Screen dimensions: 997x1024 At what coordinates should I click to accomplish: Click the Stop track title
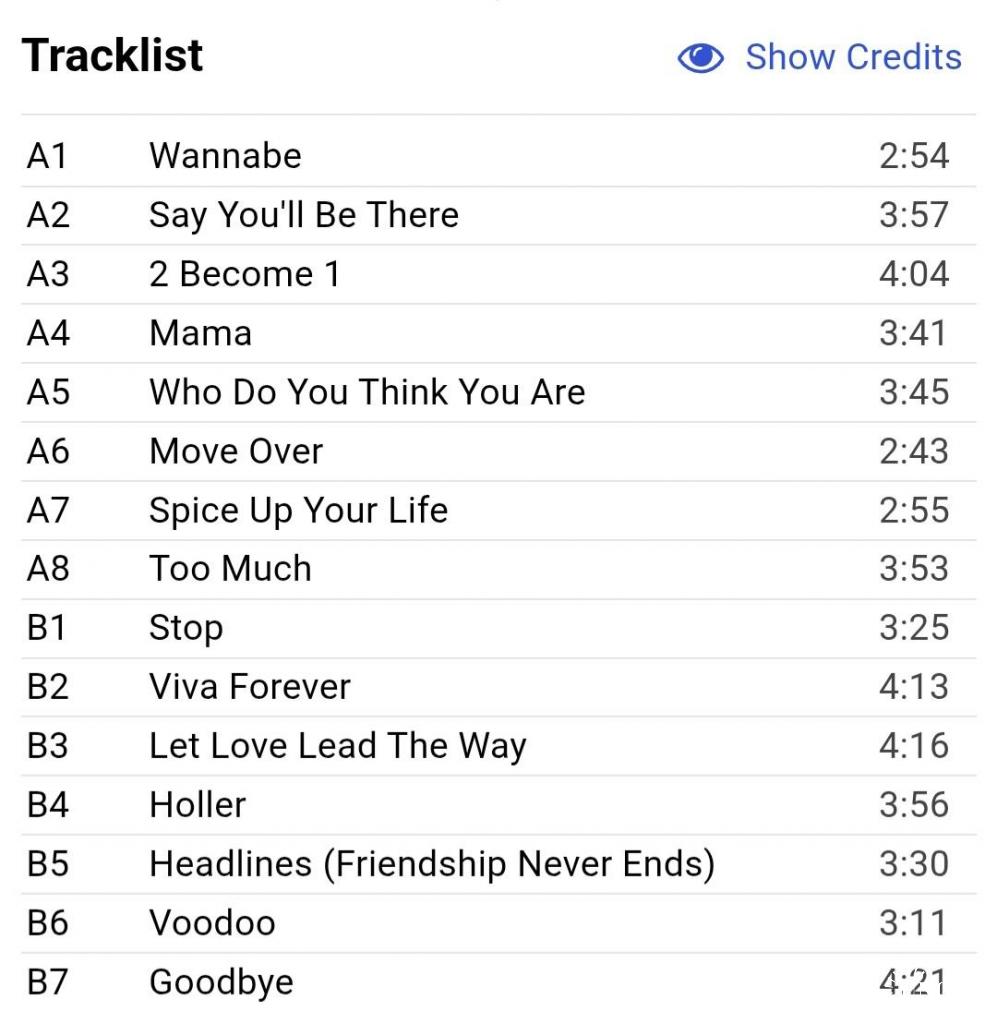coord(186,628)
